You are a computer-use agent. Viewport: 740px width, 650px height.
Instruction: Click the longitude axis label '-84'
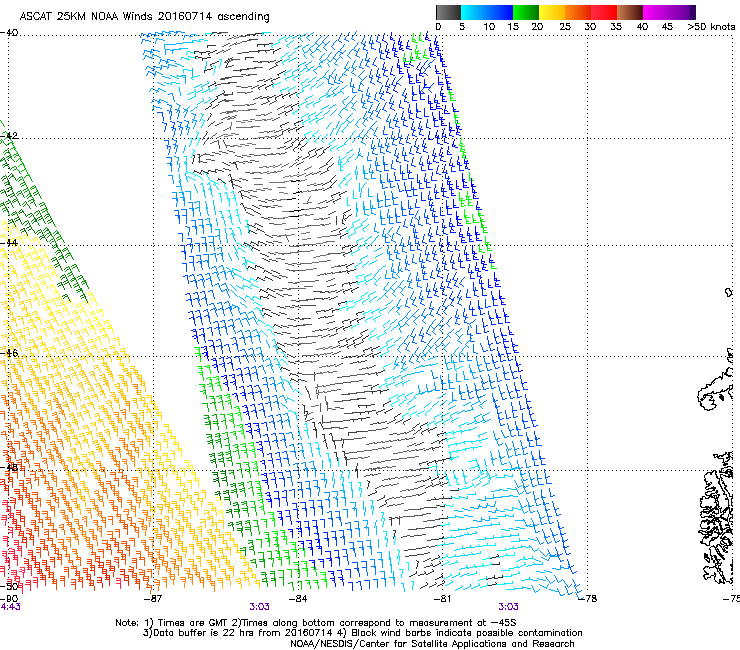(298, 599)
